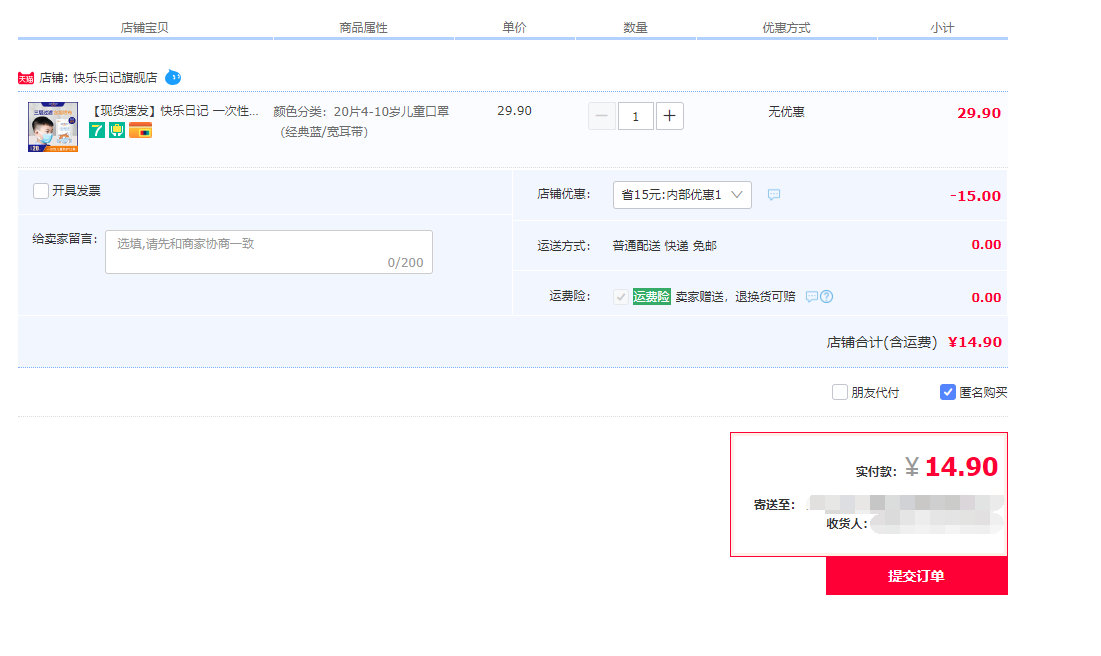Focus the 给卖家留言 message text box
The width and height of the screenshot is (1101, 656).
tap(268, 252)
